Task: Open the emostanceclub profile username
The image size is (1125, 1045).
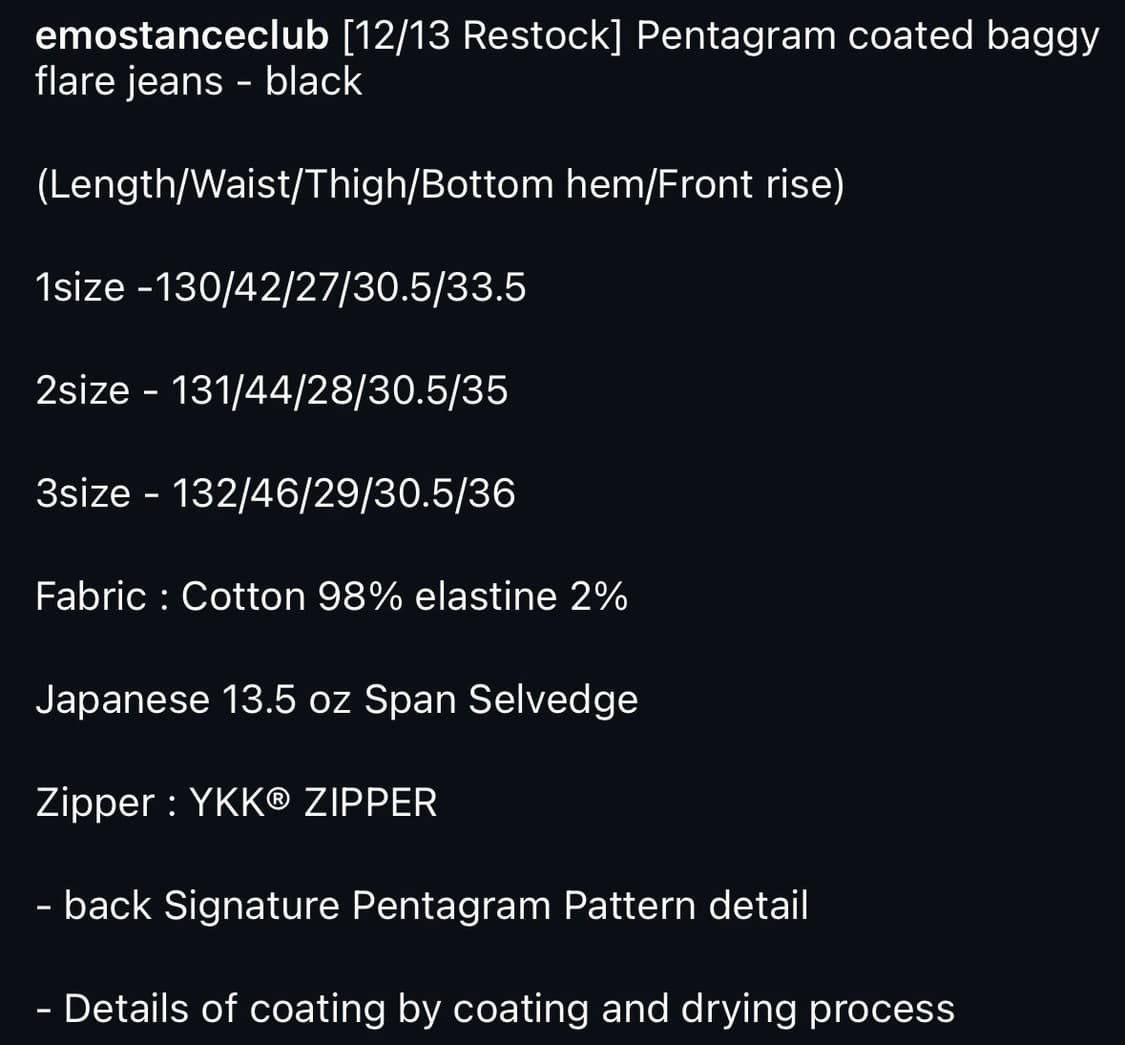Action: [181, 37]
